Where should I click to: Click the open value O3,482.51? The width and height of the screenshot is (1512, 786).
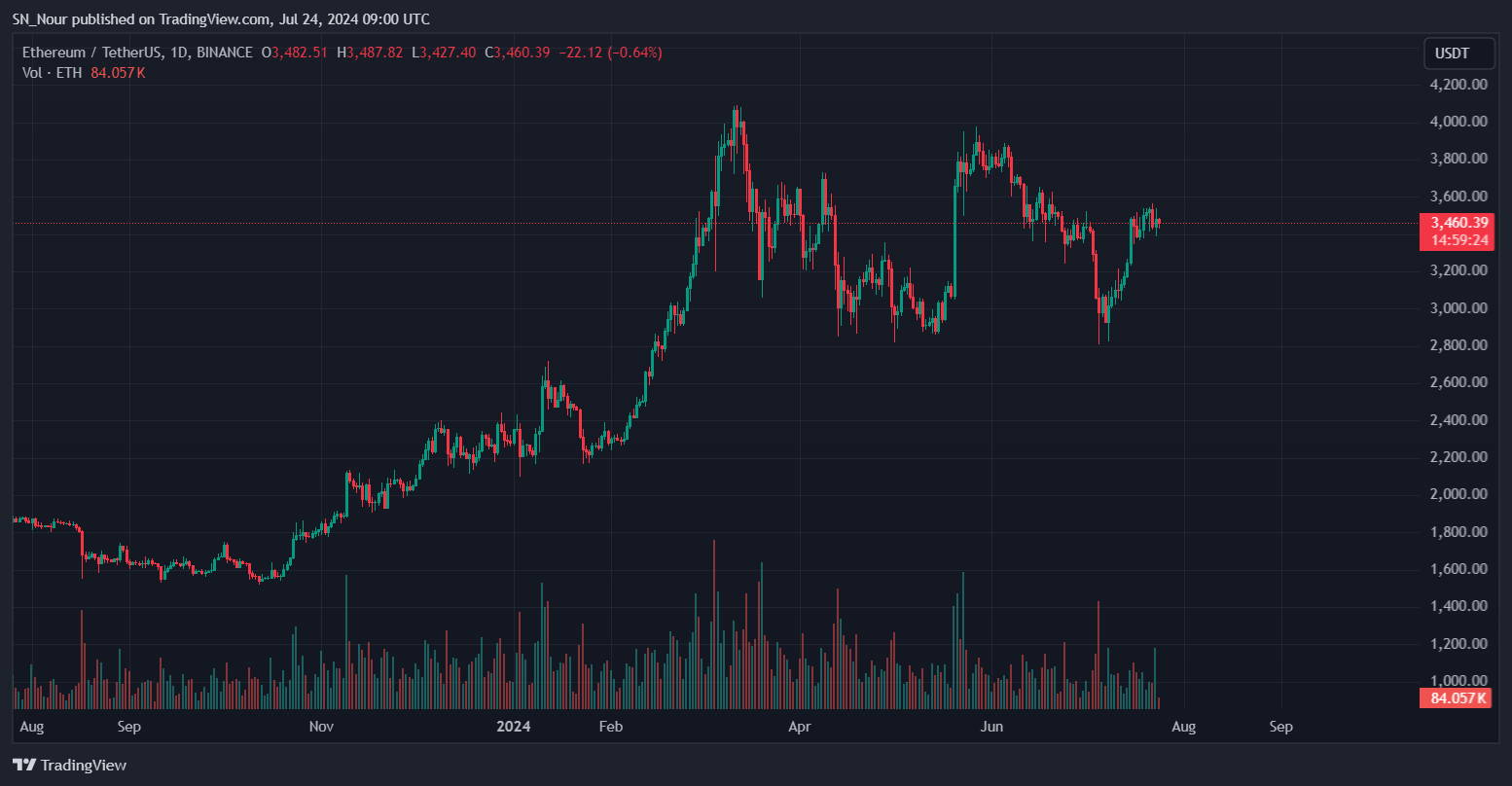point(295,53)
